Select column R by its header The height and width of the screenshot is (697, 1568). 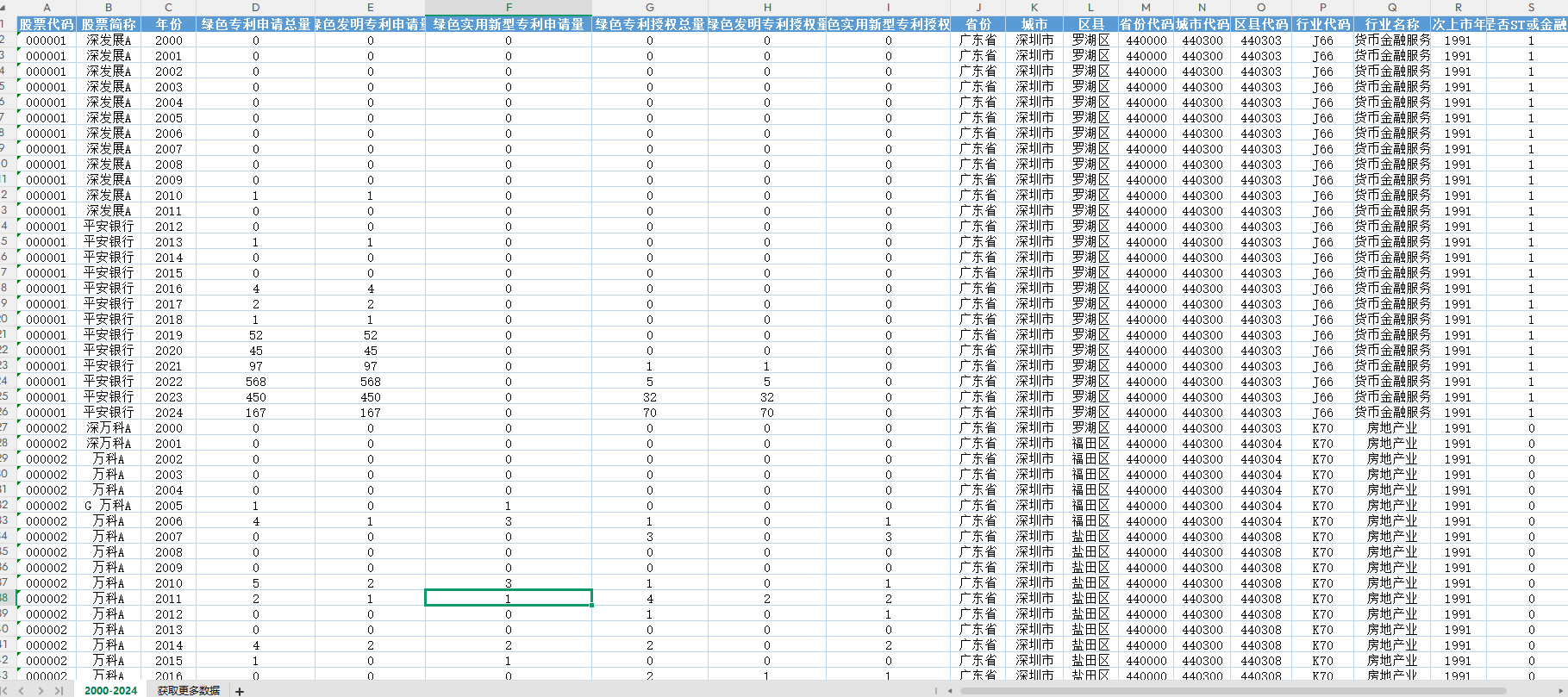(1459, 8)
